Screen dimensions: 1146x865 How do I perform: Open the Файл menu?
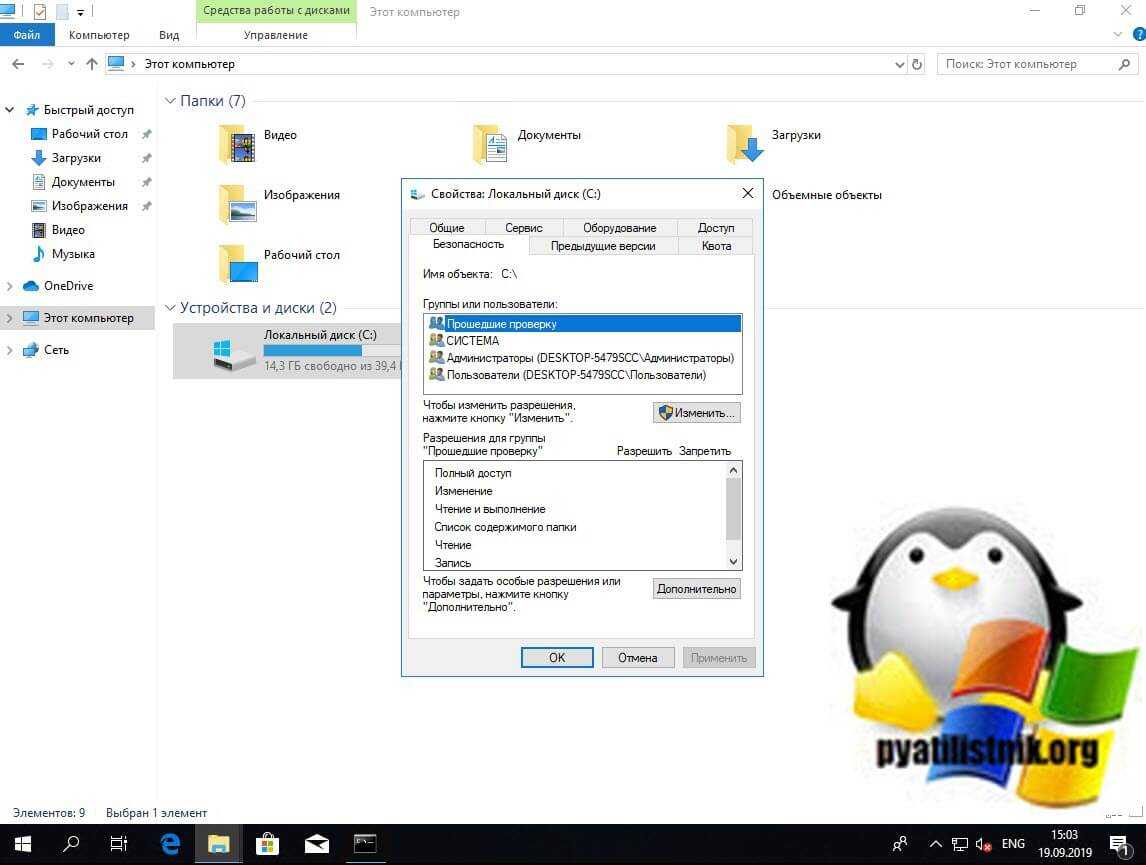[x=27, y=34]
